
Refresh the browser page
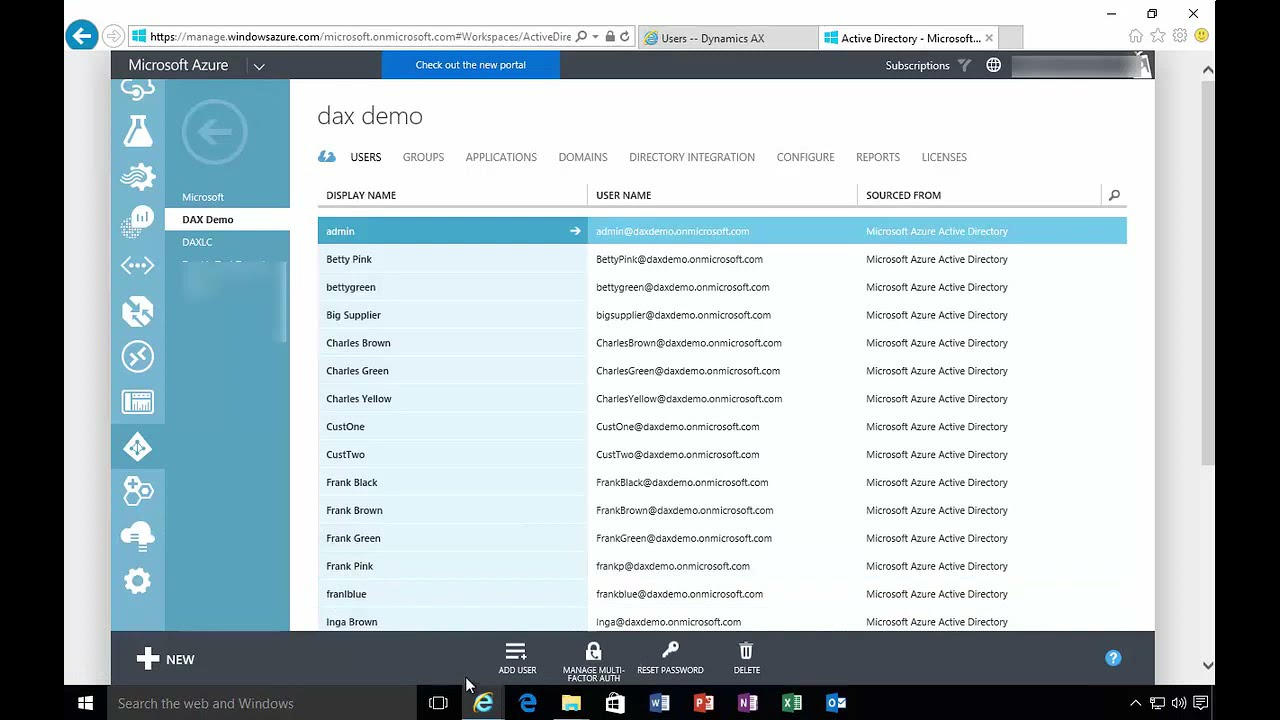(x=625, y=37)
